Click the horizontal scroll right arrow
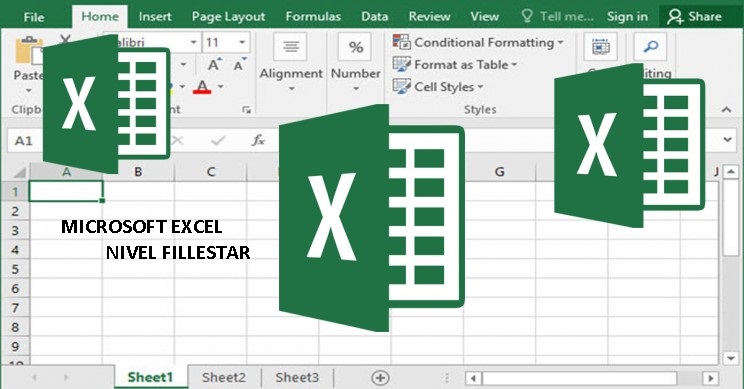Viewport: 744px width, 389px height. (711, 379)
